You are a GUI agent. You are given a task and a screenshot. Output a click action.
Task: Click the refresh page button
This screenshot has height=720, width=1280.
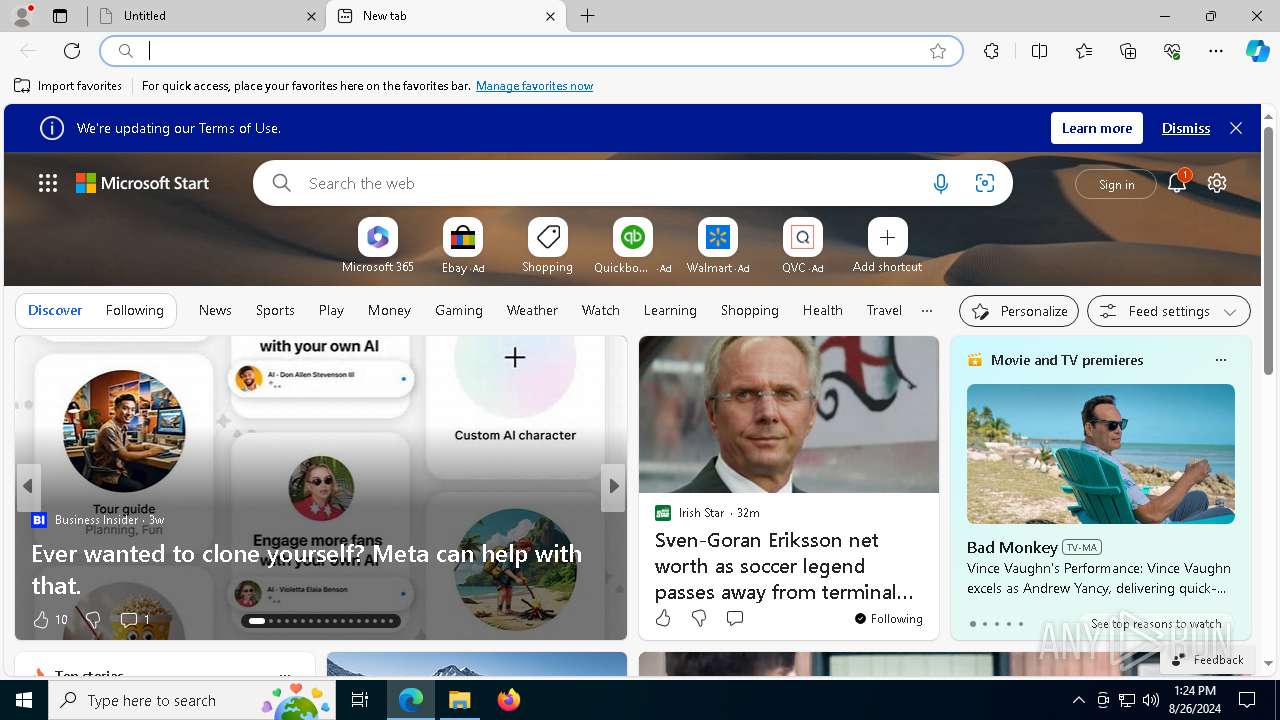(72, 51)
